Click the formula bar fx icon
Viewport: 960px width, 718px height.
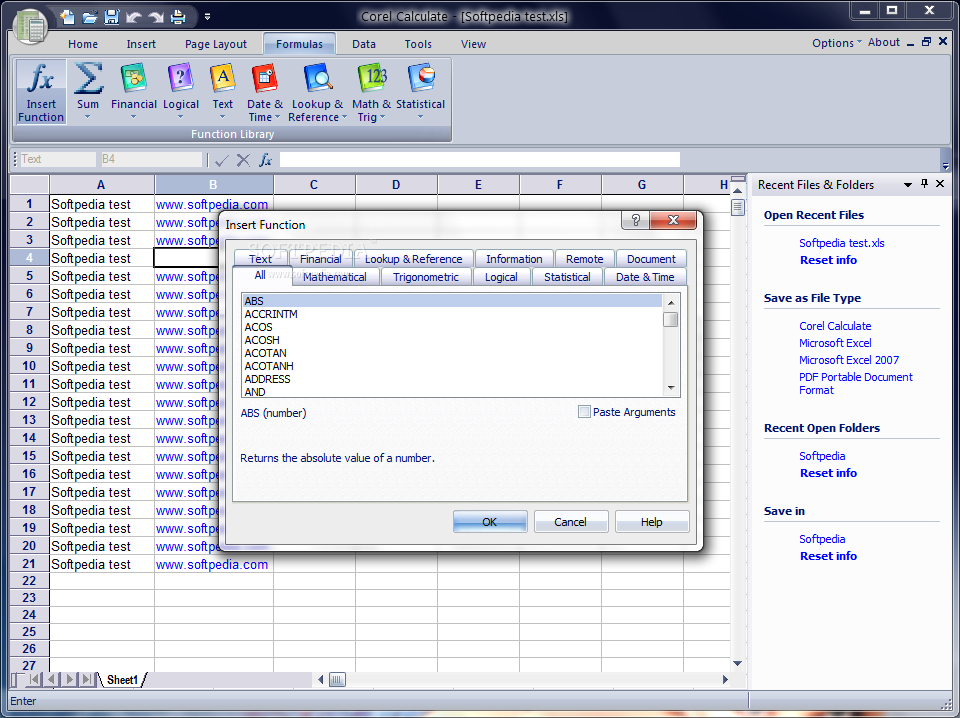pyautogui.click(x=265, y=160)
